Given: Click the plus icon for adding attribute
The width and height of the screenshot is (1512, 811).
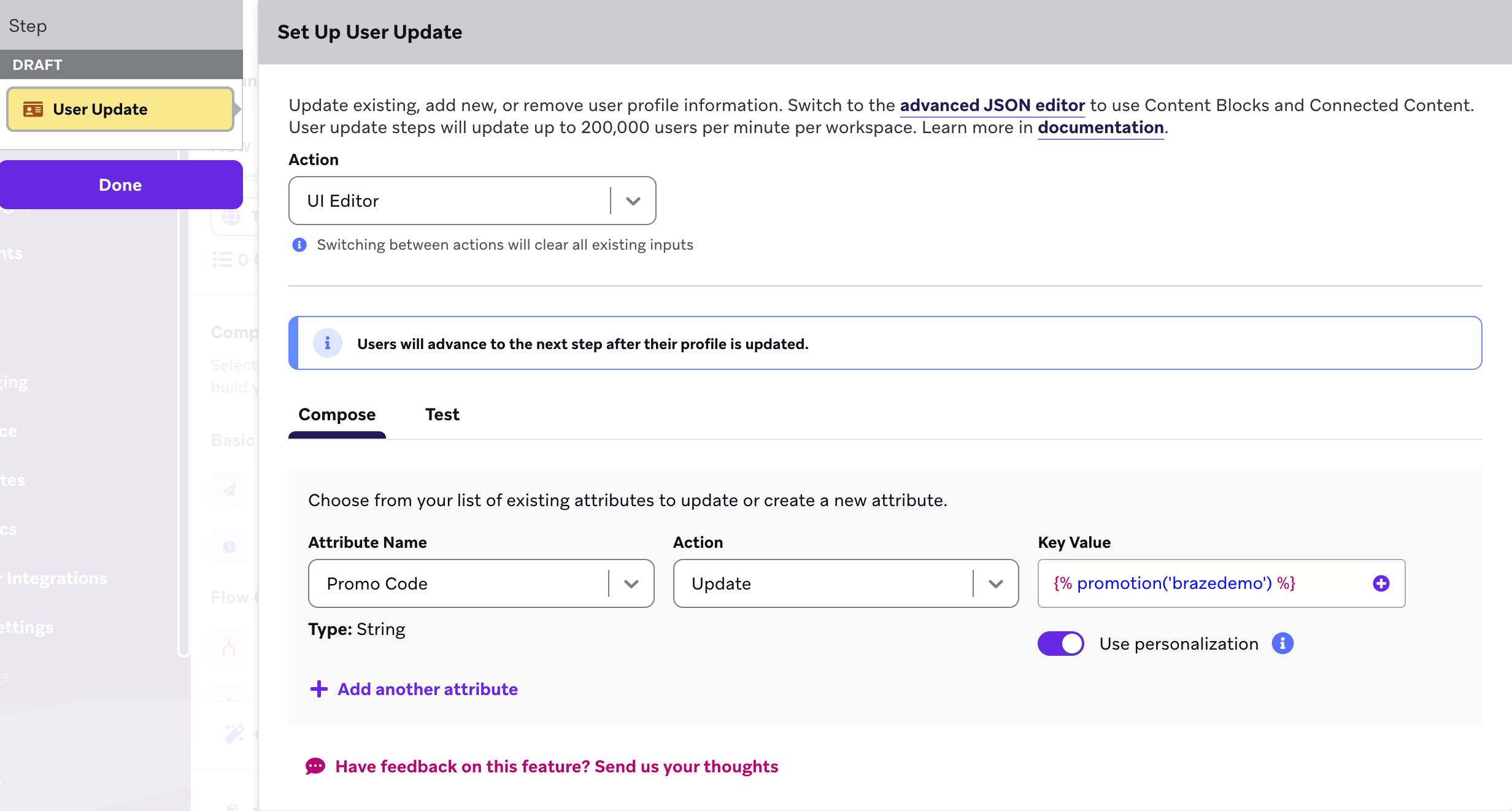Looking at the screenshot, I should 318,689.
